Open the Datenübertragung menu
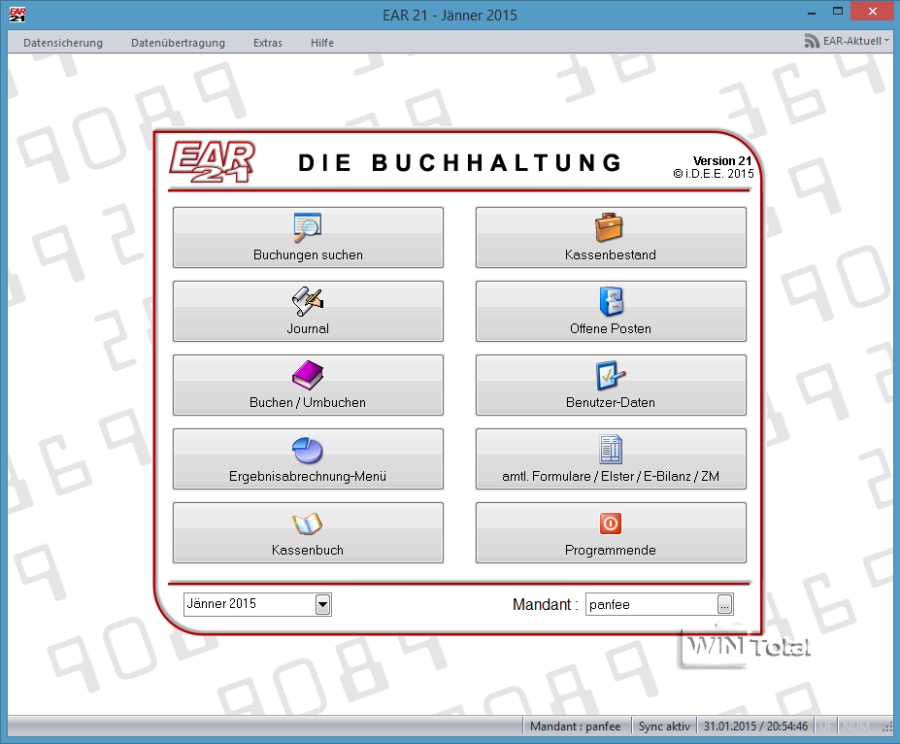 pos(178,42)
